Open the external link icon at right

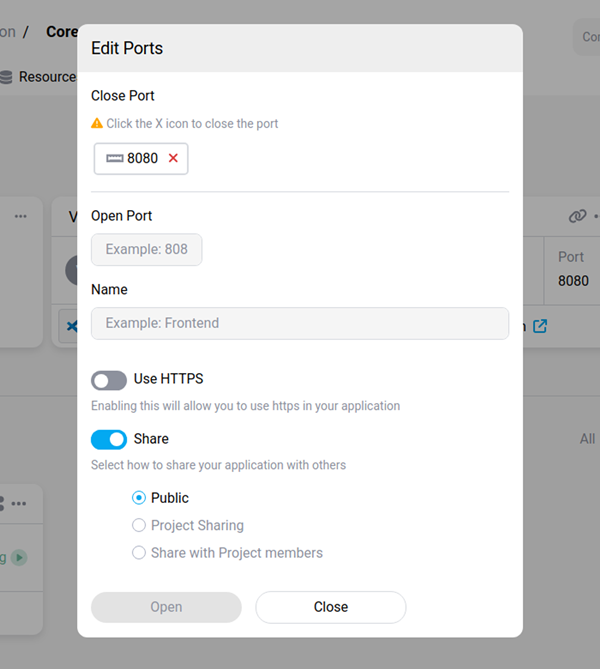[x=540, y=326]
